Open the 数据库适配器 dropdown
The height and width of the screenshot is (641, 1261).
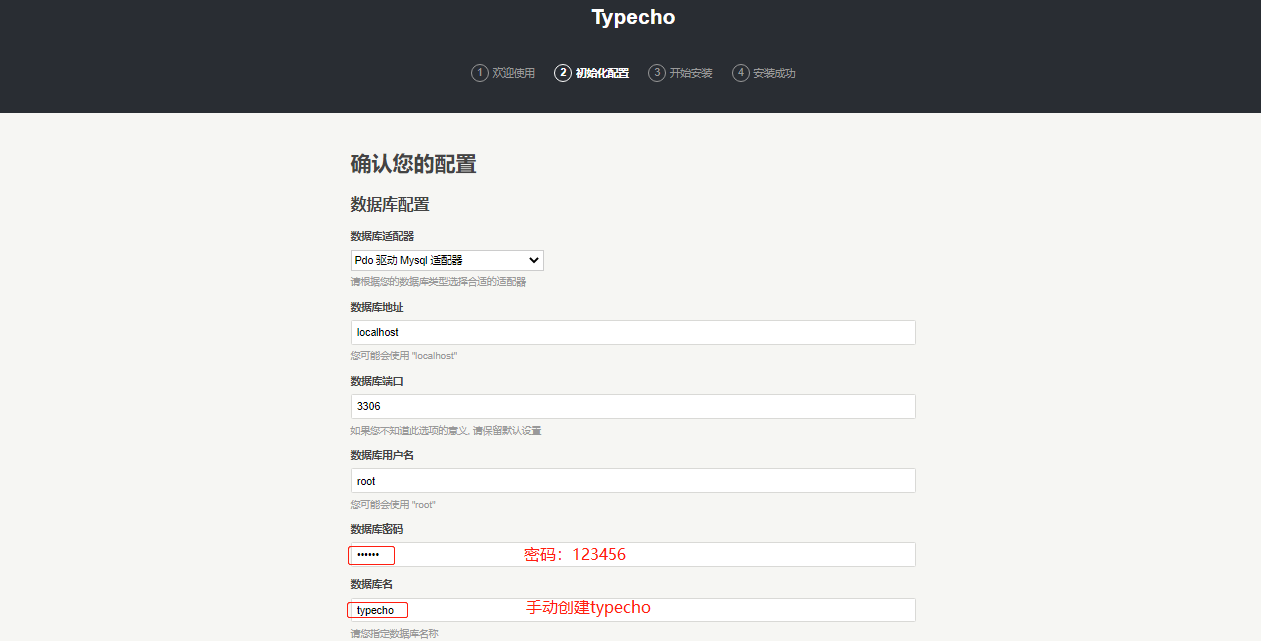point(447,260)
